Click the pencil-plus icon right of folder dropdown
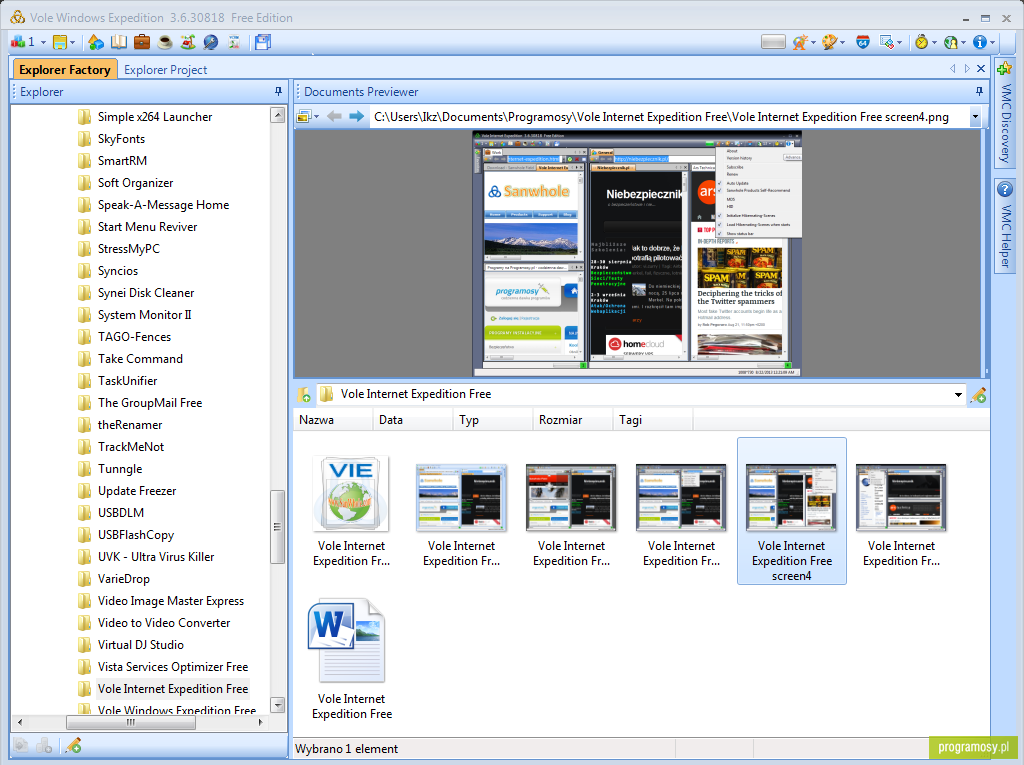 click(x=978, y=395)
